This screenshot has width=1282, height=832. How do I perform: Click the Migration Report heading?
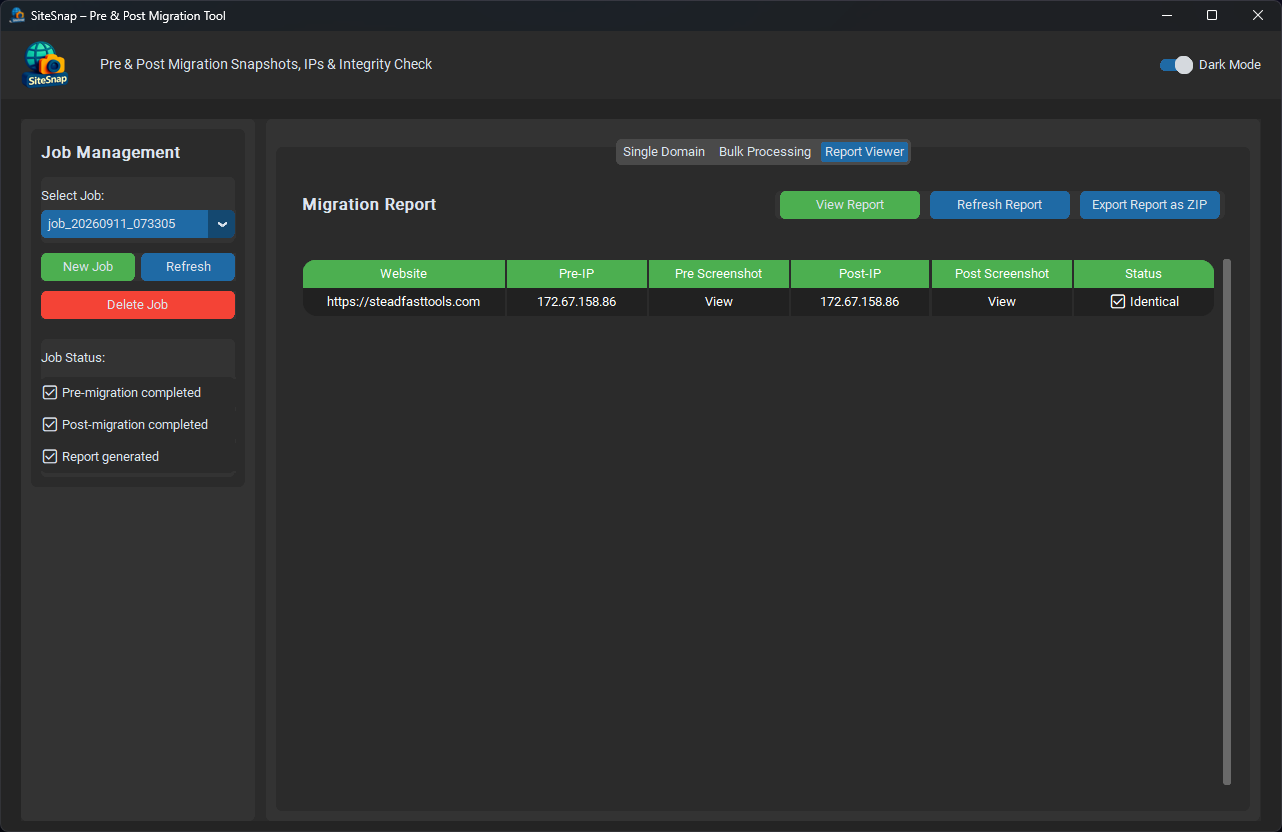coord(370,205)
